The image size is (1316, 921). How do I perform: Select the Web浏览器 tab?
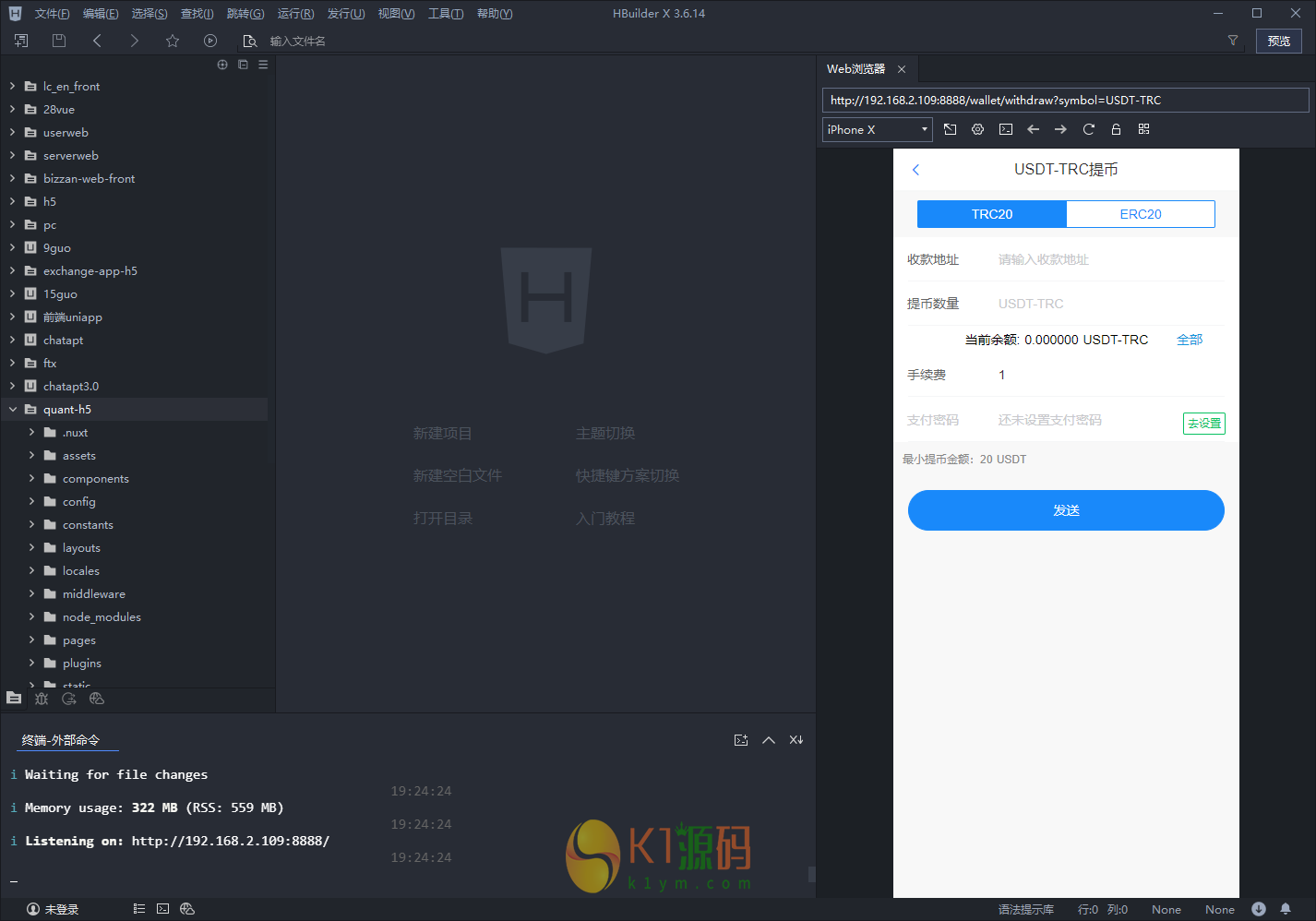855,69
